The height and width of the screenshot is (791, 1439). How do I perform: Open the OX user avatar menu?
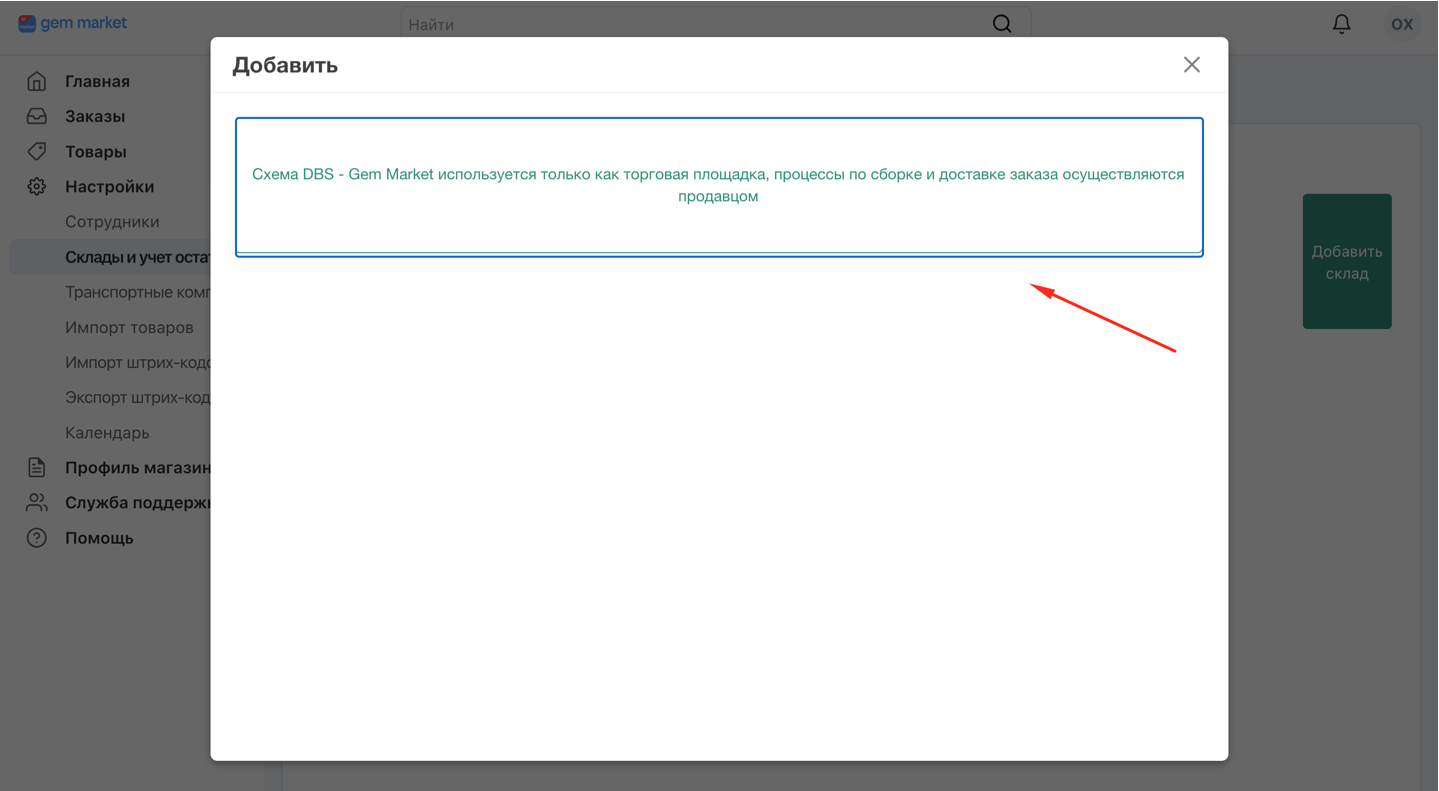point(1402,24)
